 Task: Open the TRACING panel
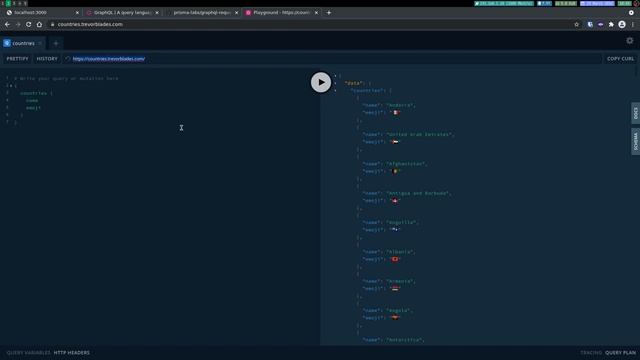591,353
